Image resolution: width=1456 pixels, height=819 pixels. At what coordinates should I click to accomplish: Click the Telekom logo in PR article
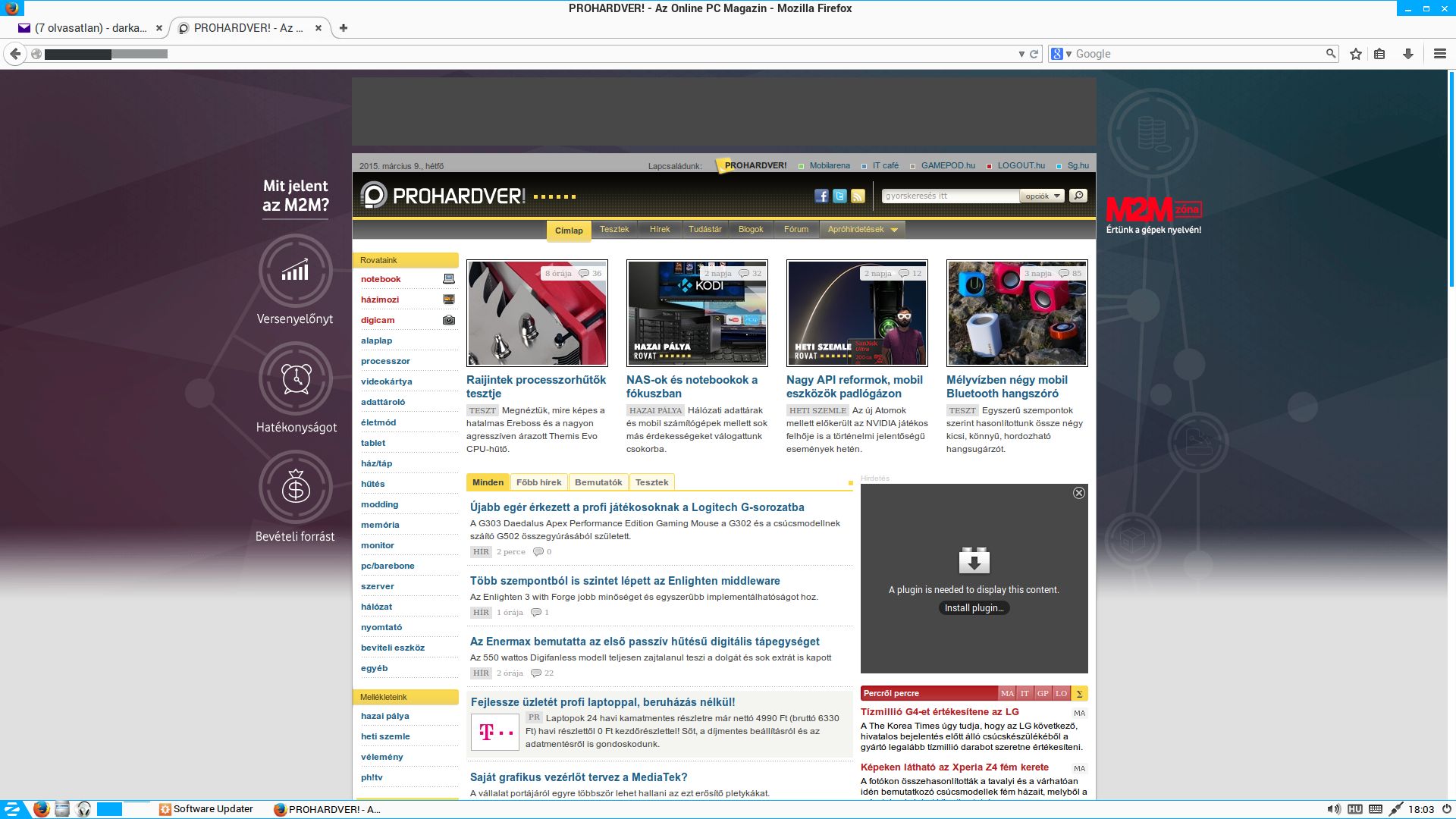point(495,732)
